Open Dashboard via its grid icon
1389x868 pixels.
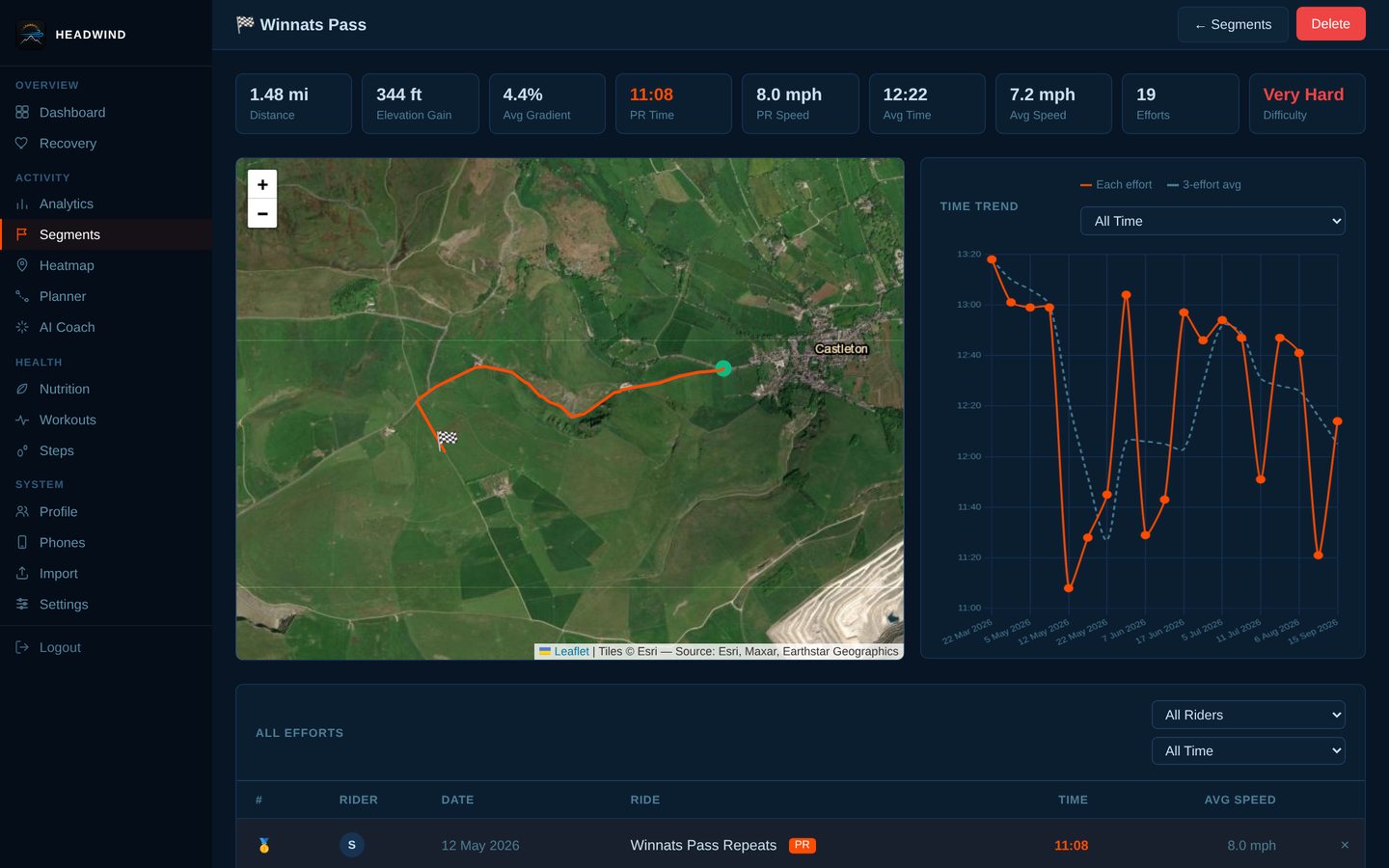(x=22, y=113)
